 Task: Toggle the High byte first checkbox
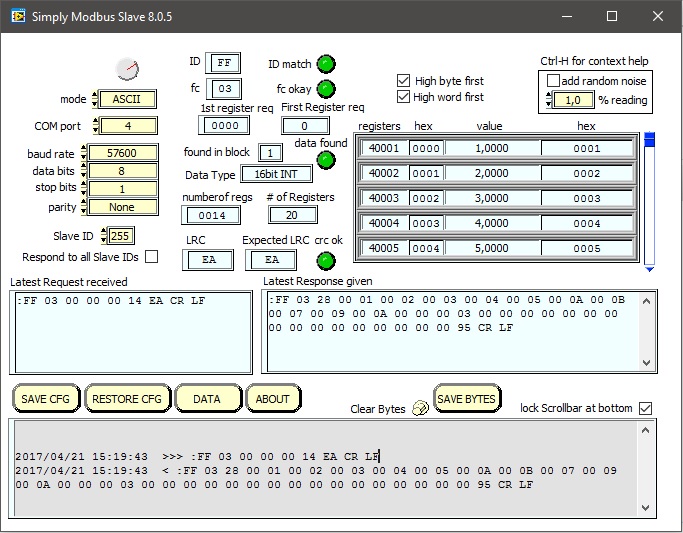click(x=403, y=81)
